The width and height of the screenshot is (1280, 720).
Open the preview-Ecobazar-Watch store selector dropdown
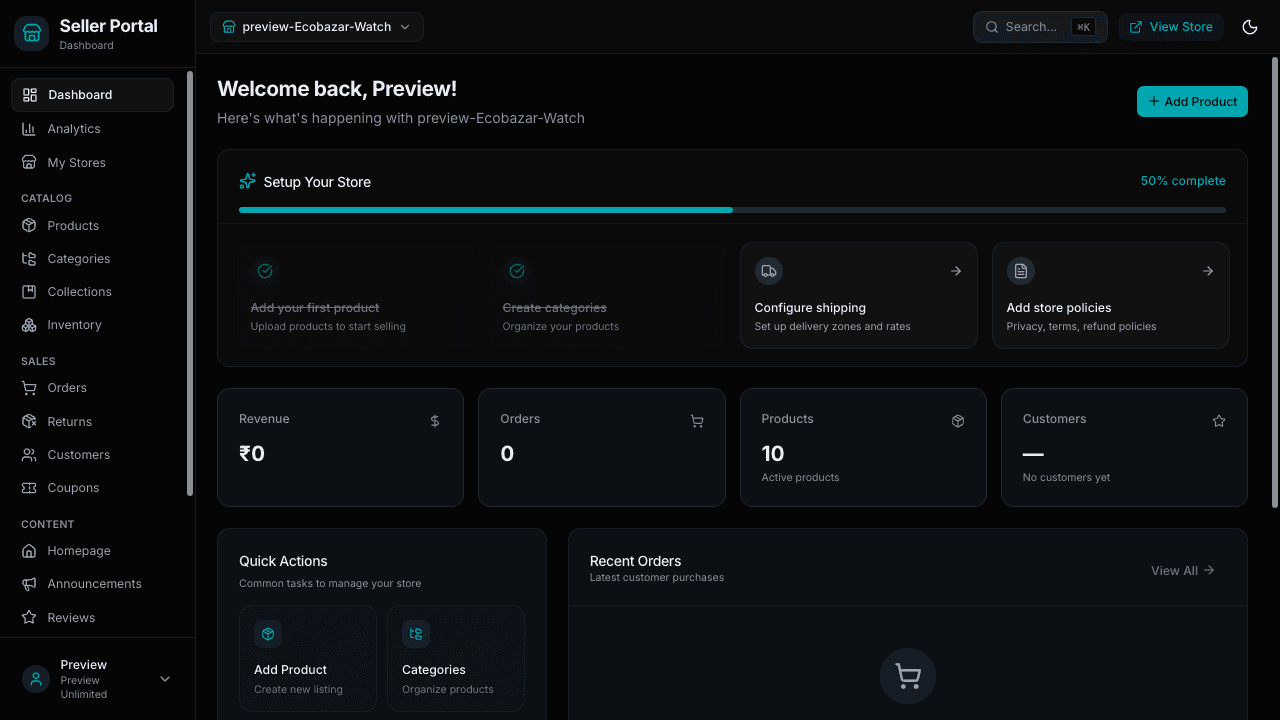pos(317,27)
